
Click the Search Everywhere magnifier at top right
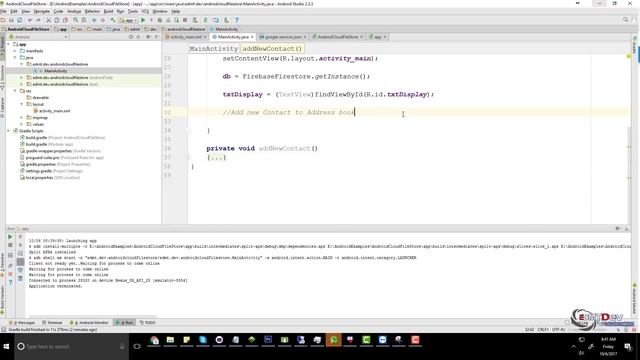625,20
